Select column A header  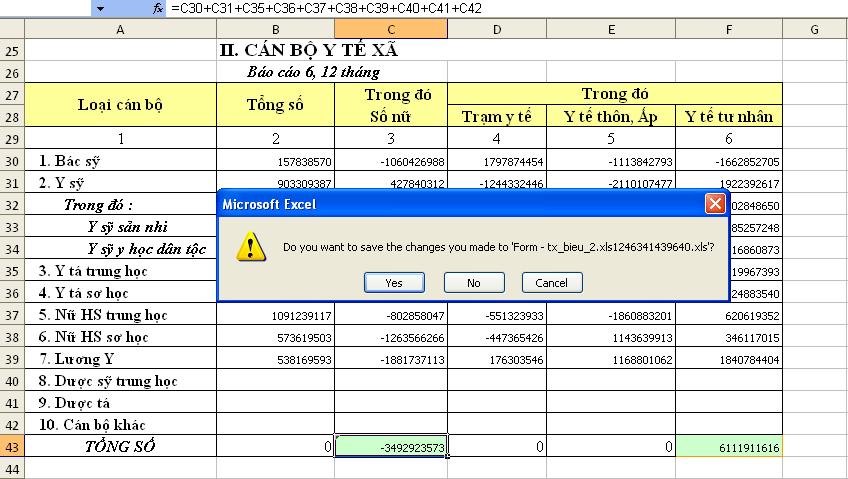(120, 30)
